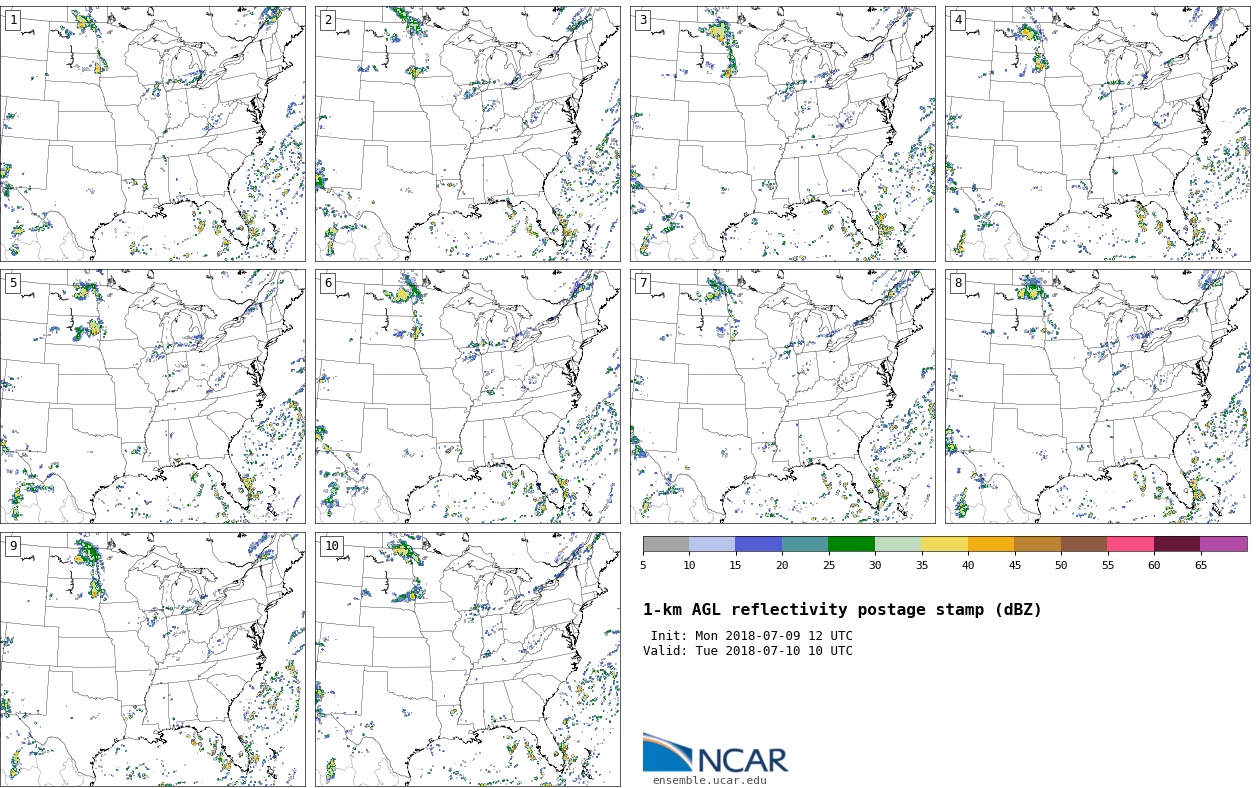
Task: Click the member 1 number label
Action: (13, 20)
